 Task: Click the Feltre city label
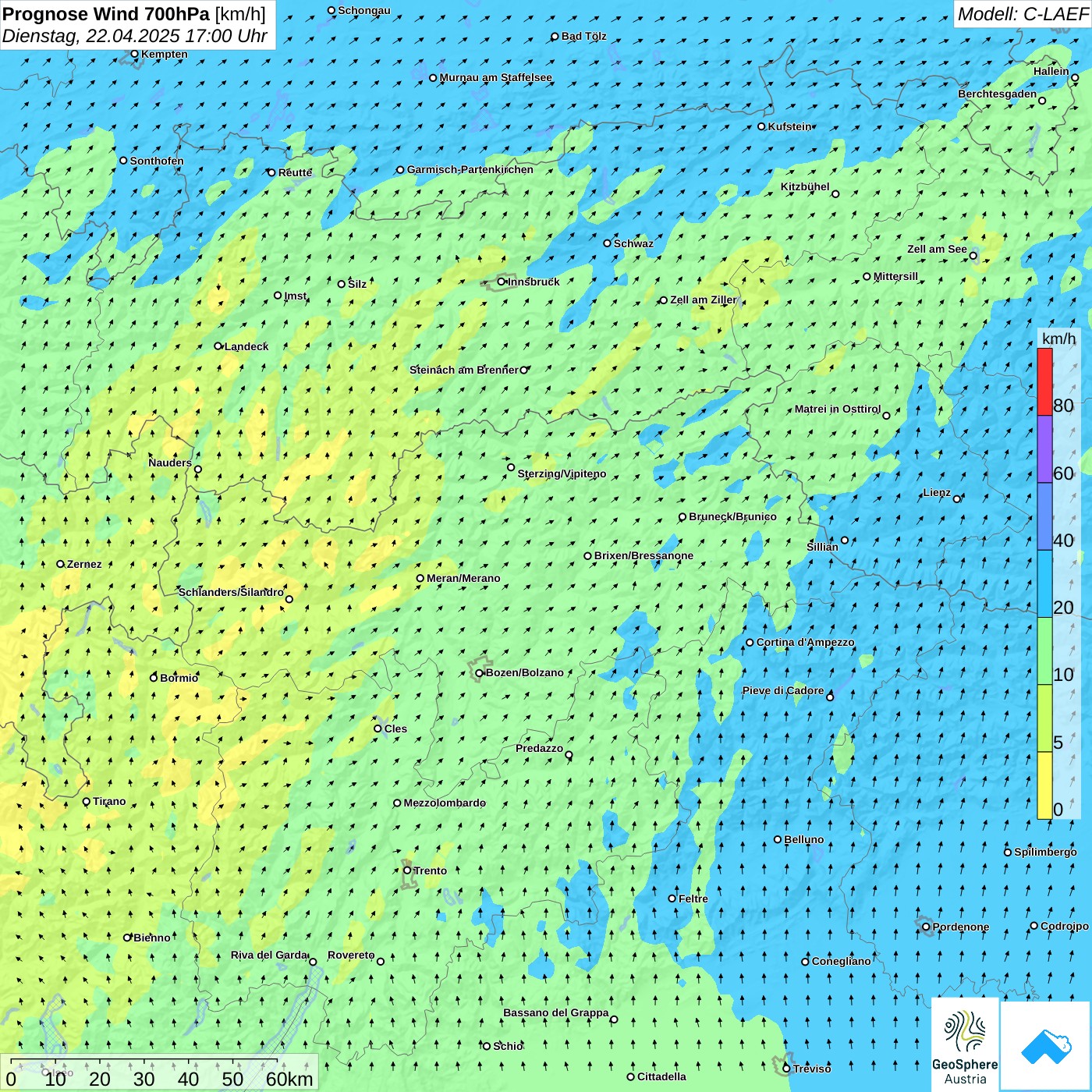tap(693, 899)
